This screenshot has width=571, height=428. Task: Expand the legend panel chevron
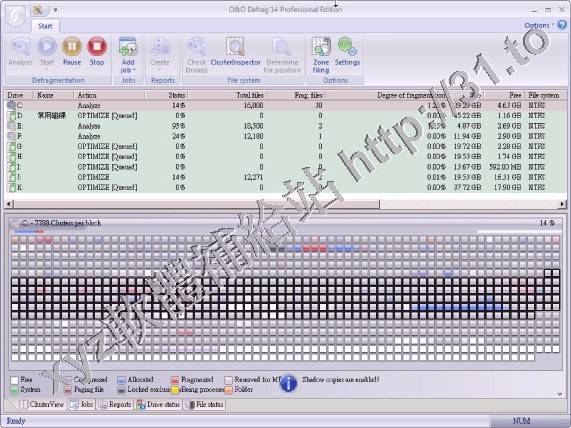point(560,394)
